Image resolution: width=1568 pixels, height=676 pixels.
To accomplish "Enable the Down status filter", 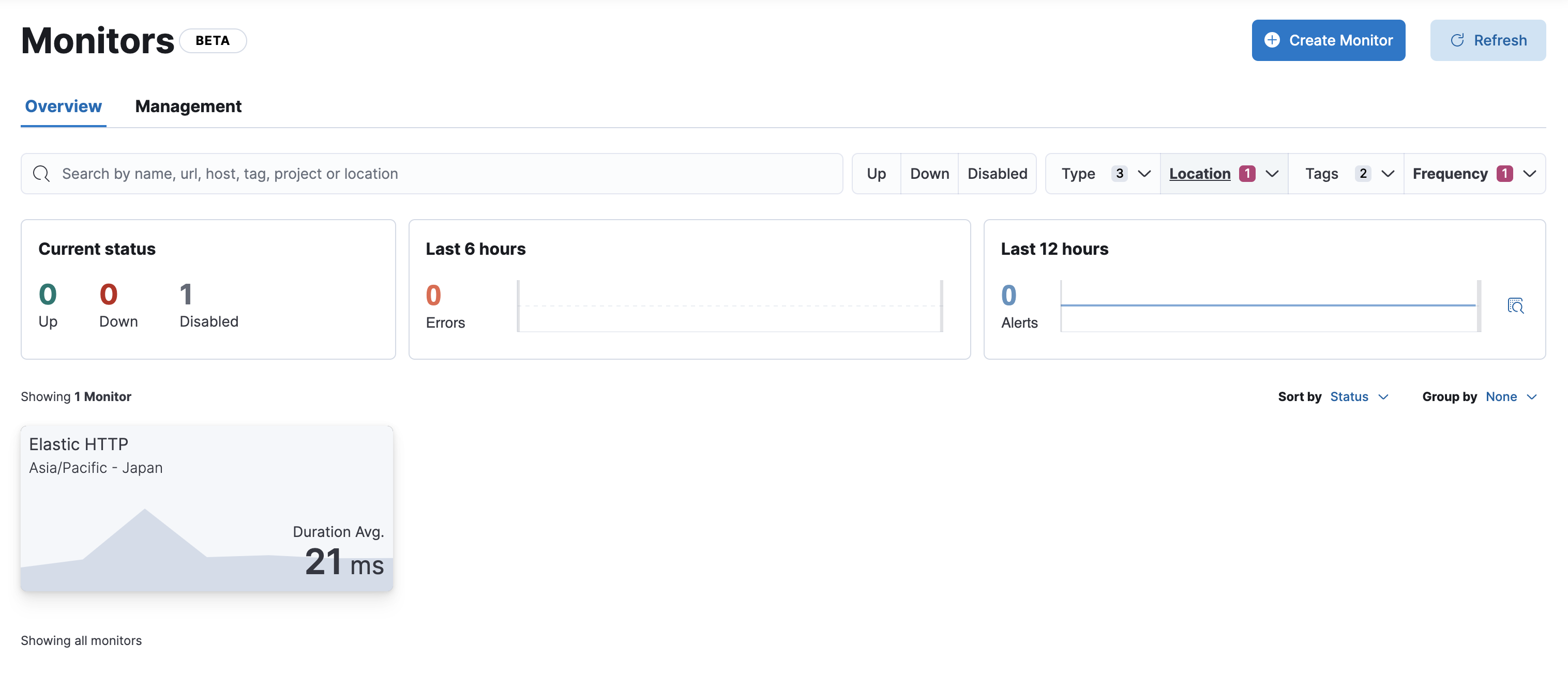I will click(x=929, y=174).
